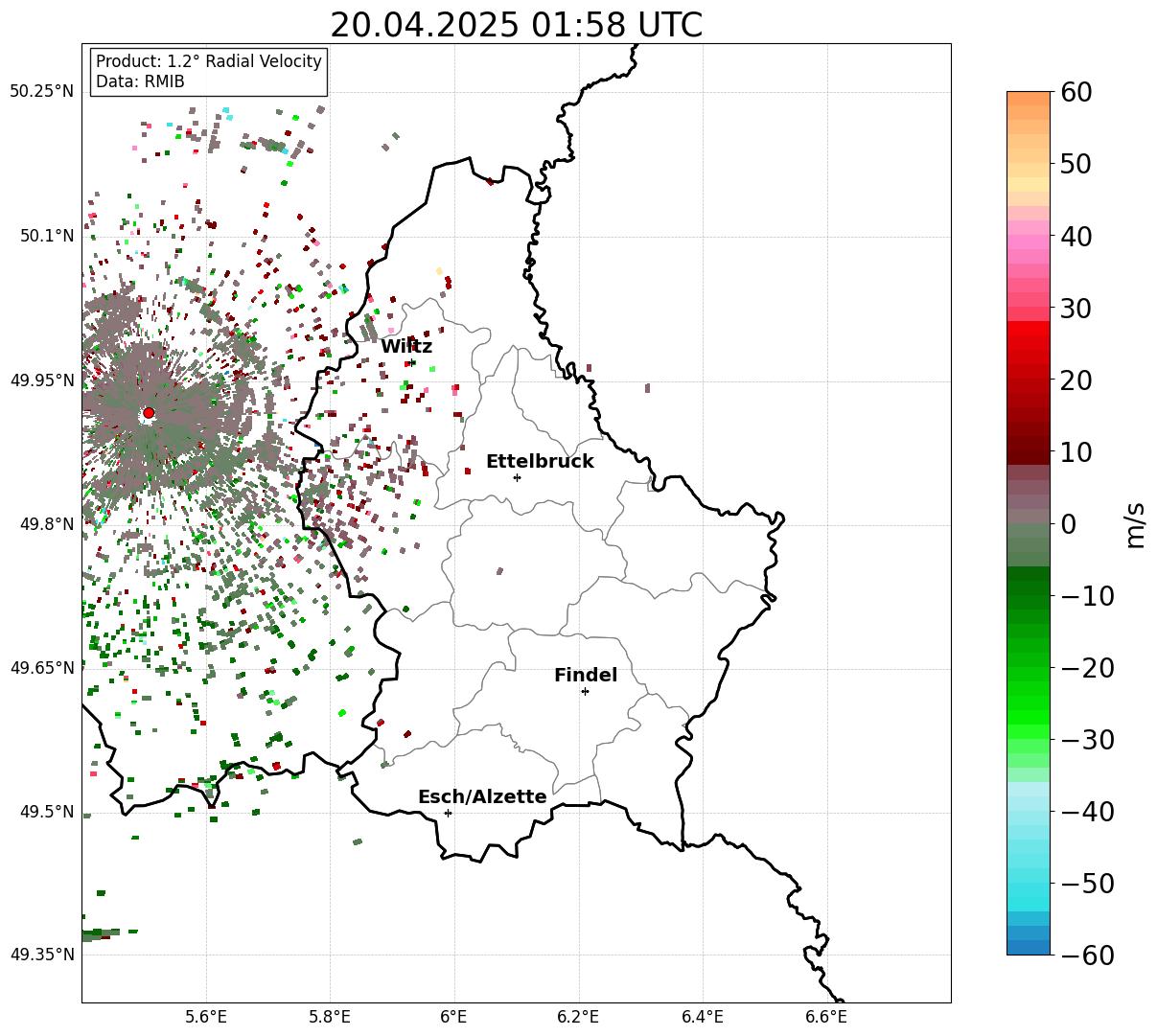Click the colorbar value 50 label
This screenshot has height=1036, width=1157.
(1077, 164)
